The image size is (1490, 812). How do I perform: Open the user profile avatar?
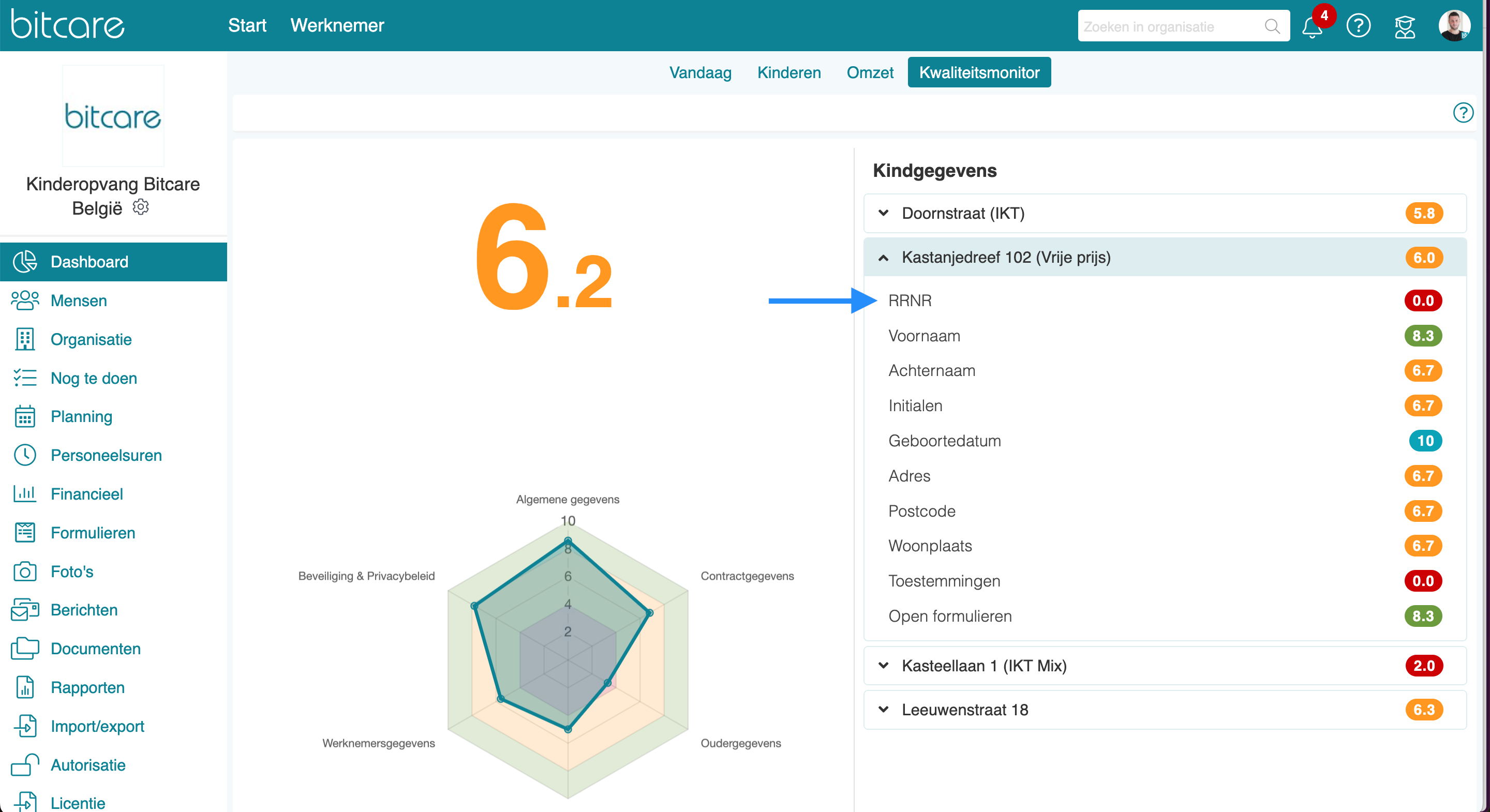coord(1454,26)
